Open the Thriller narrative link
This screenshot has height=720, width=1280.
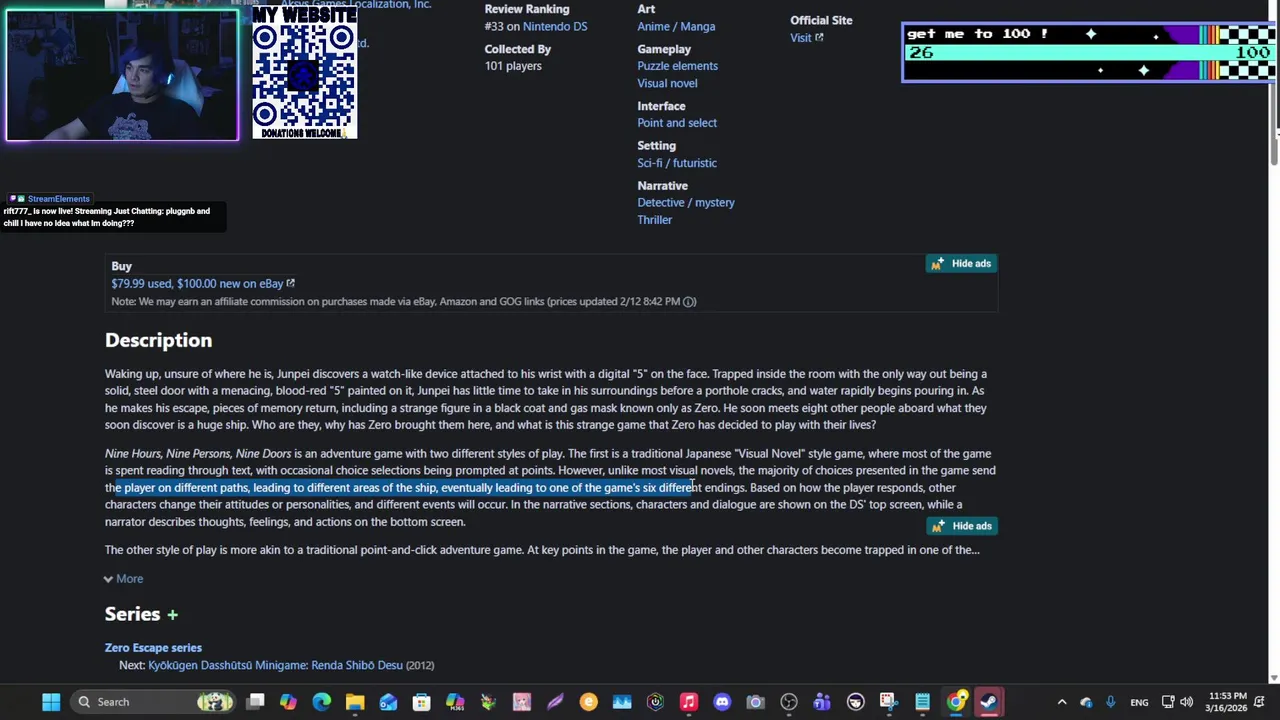click(x=654, y=220)
